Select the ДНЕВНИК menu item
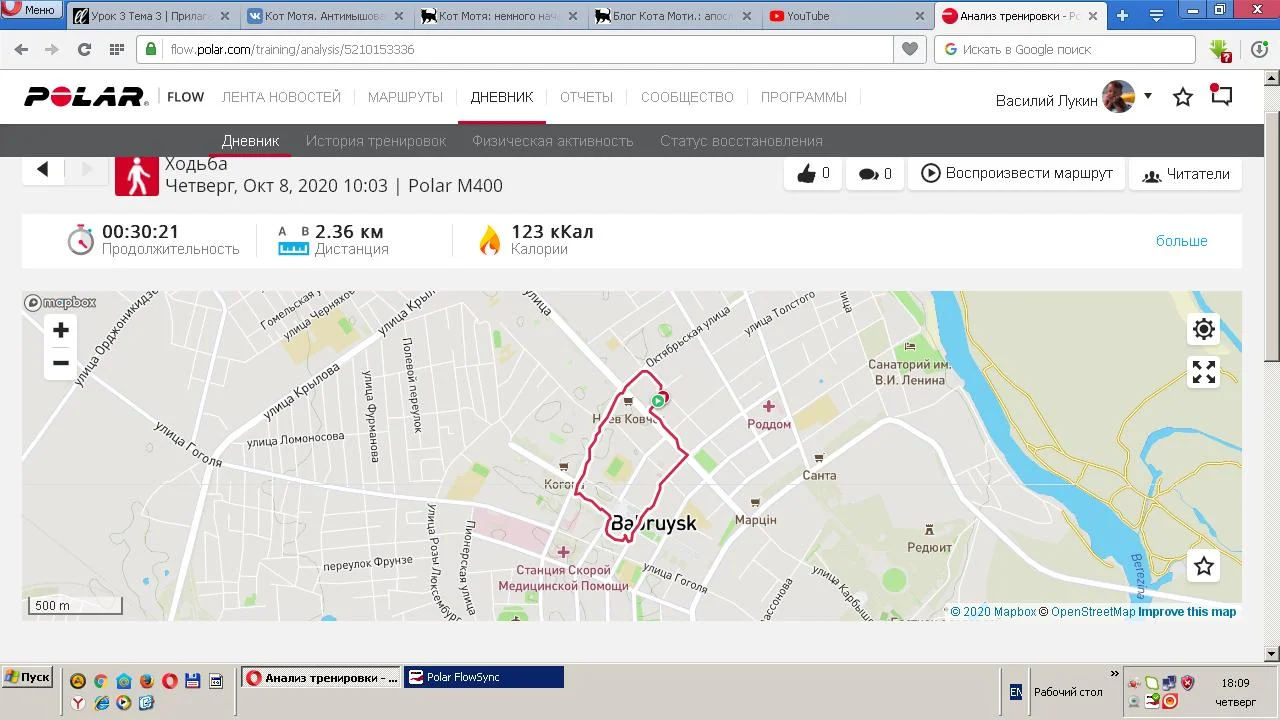This screenshot has height=720, width=1280. pos(502,97)
